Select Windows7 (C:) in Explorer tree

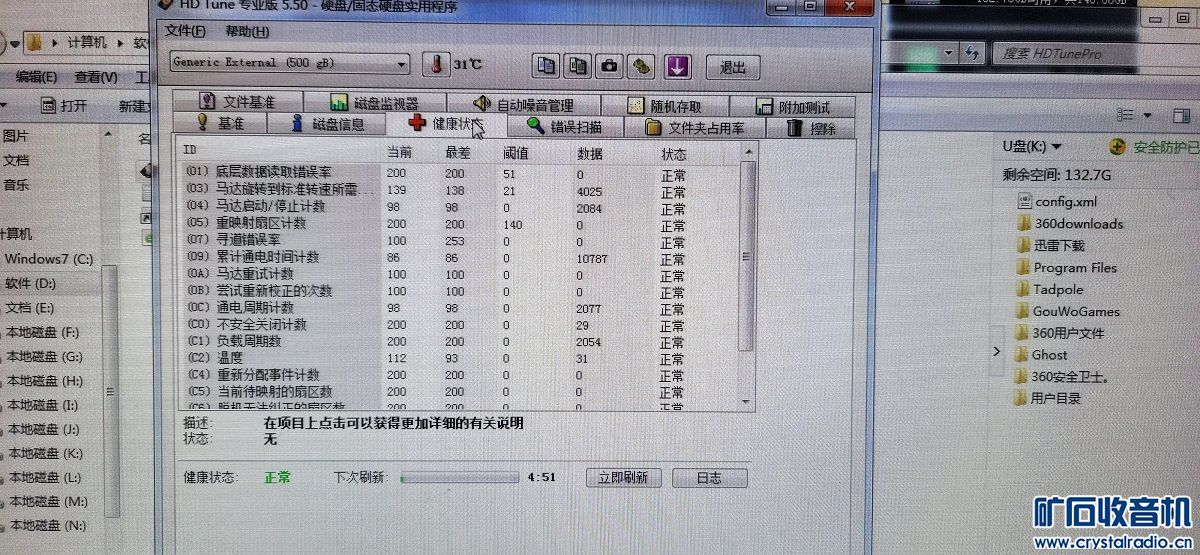(48, 259)
